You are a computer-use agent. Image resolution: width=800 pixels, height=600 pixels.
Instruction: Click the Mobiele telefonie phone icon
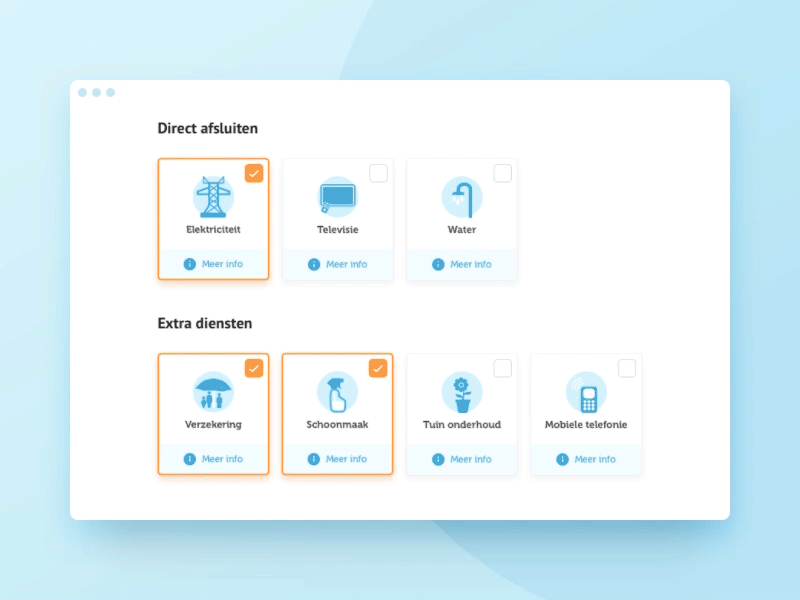[x=585, y=393]
